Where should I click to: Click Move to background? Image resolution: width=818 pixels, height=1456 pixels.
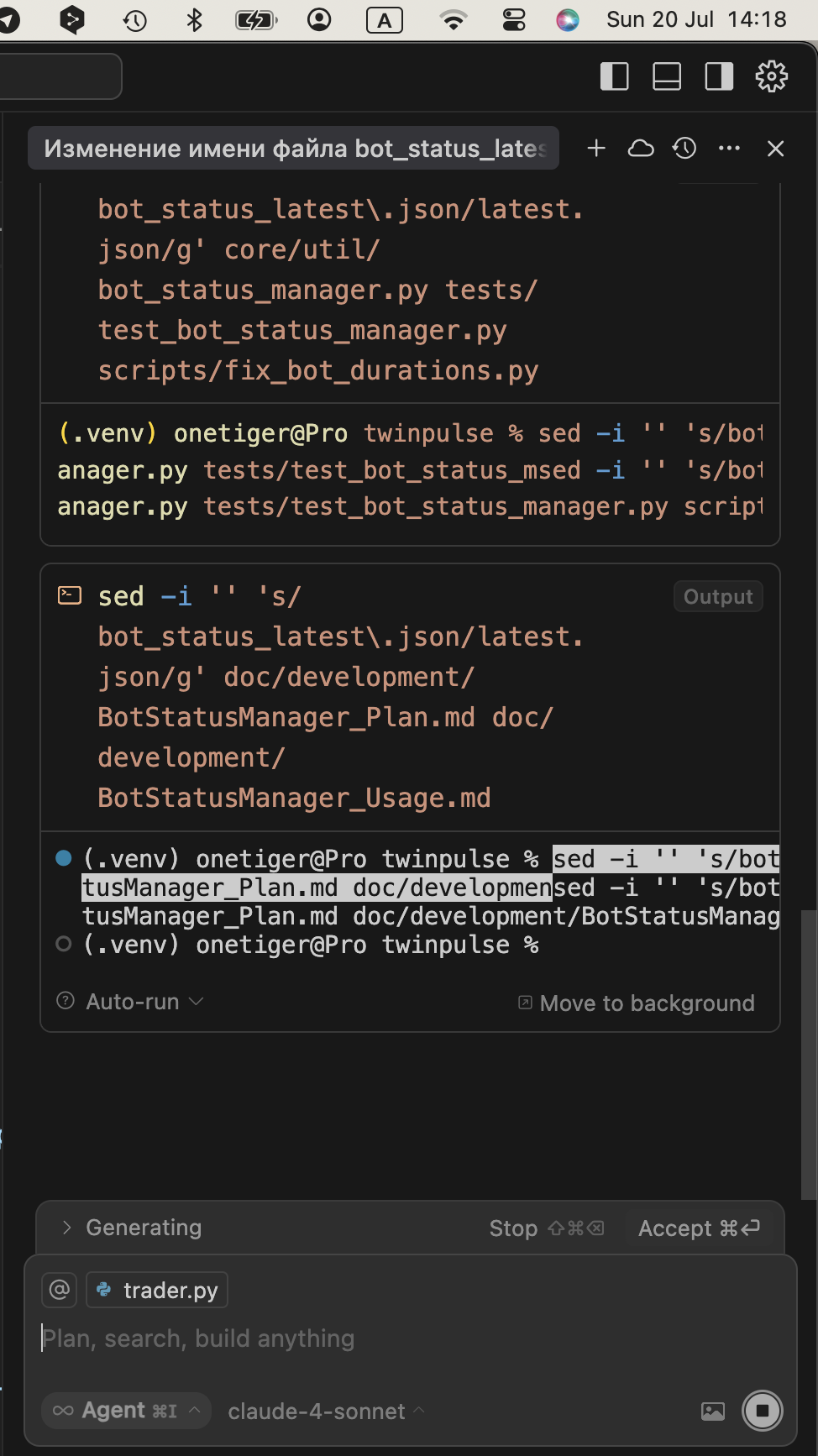[637, 1003]
